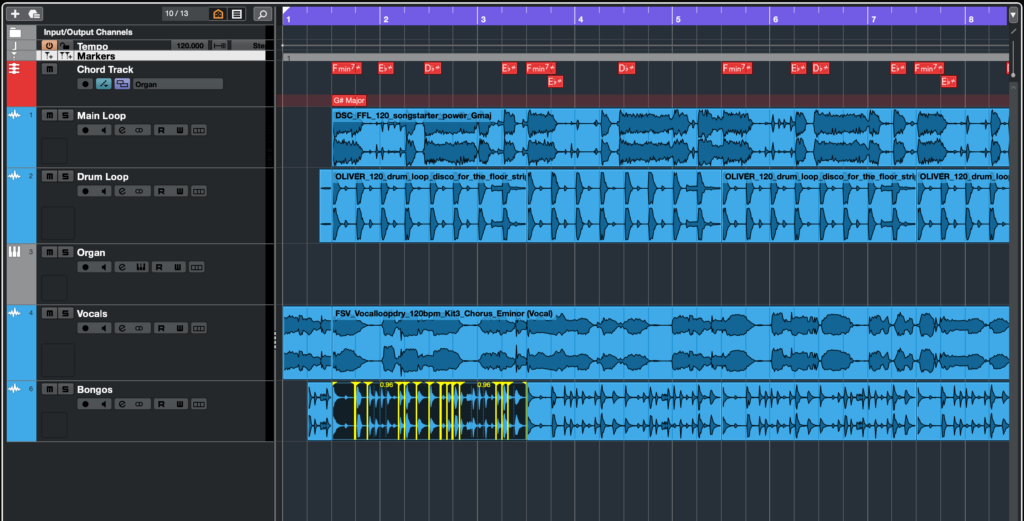1024x521 pixels.
Task: Solo the Bongos track
Action: pyautogui.click(x=65, y=389)
